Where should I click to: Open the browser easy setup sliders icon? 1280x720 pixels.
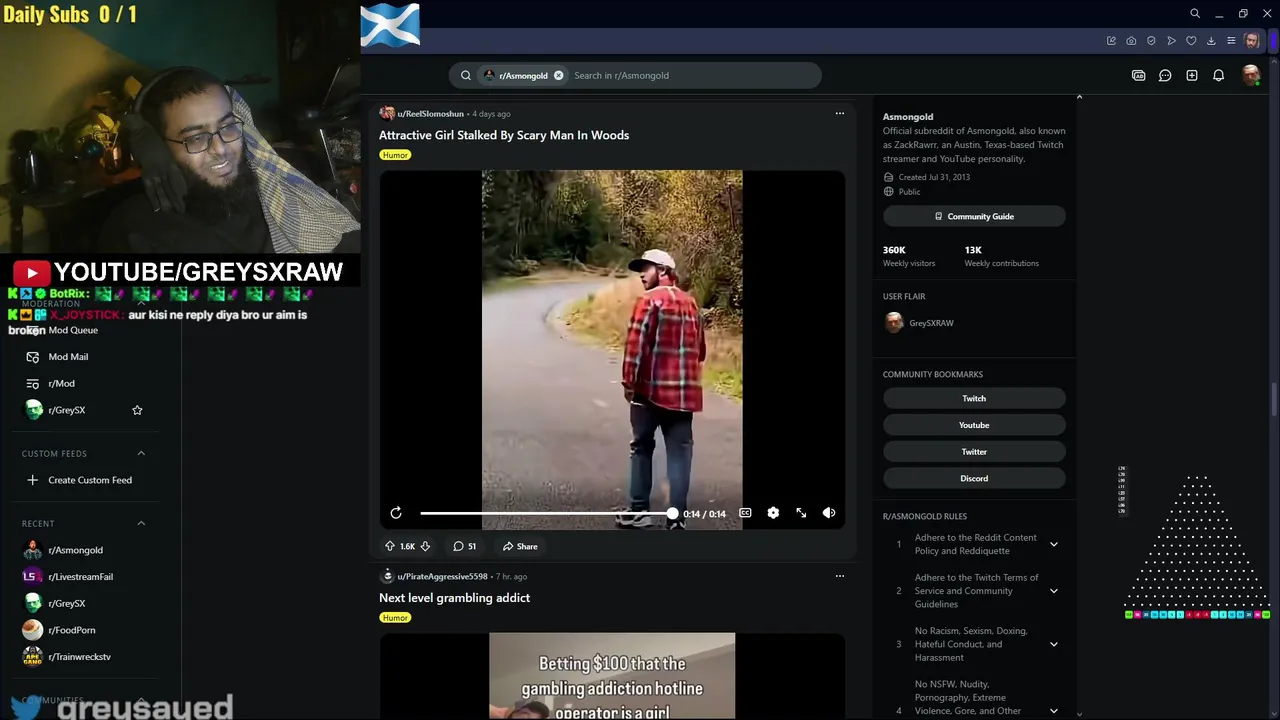coord(1231,41)
